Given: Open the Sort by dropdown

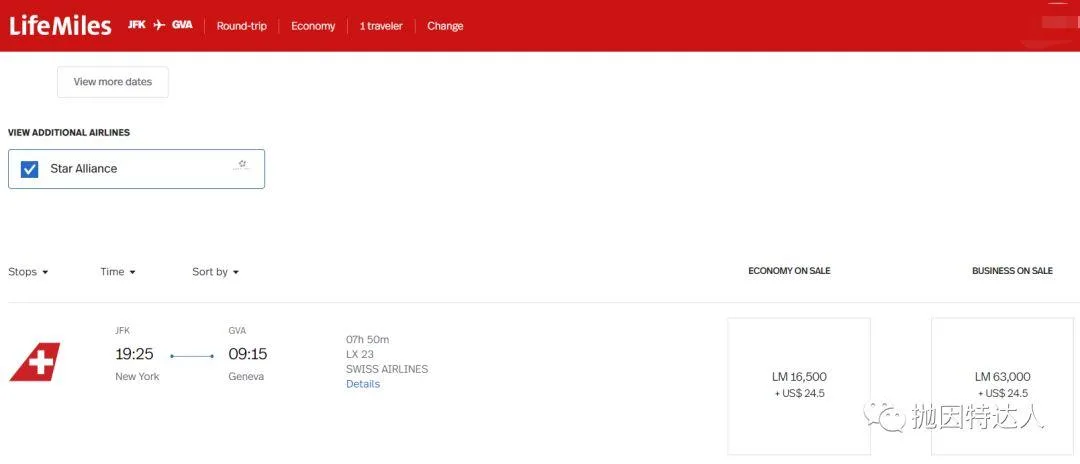Looking at the screenshot, I should tap(215, 272).
